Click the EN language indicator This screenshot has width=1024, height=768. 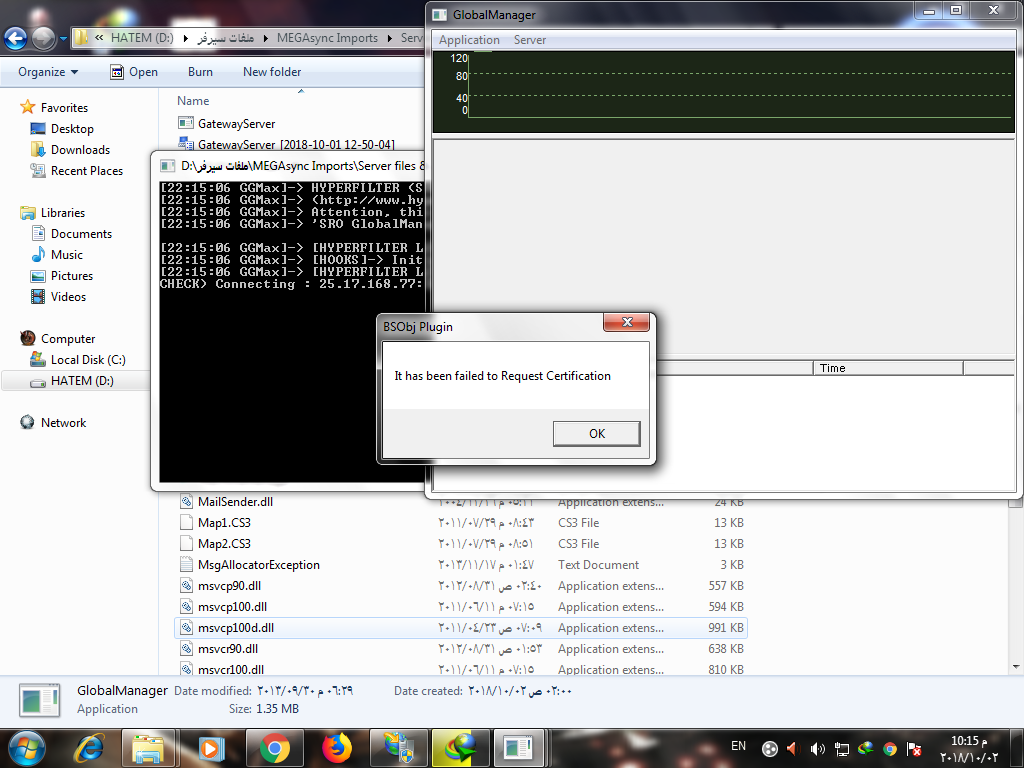pyautogui.click(x=738, y=746)
